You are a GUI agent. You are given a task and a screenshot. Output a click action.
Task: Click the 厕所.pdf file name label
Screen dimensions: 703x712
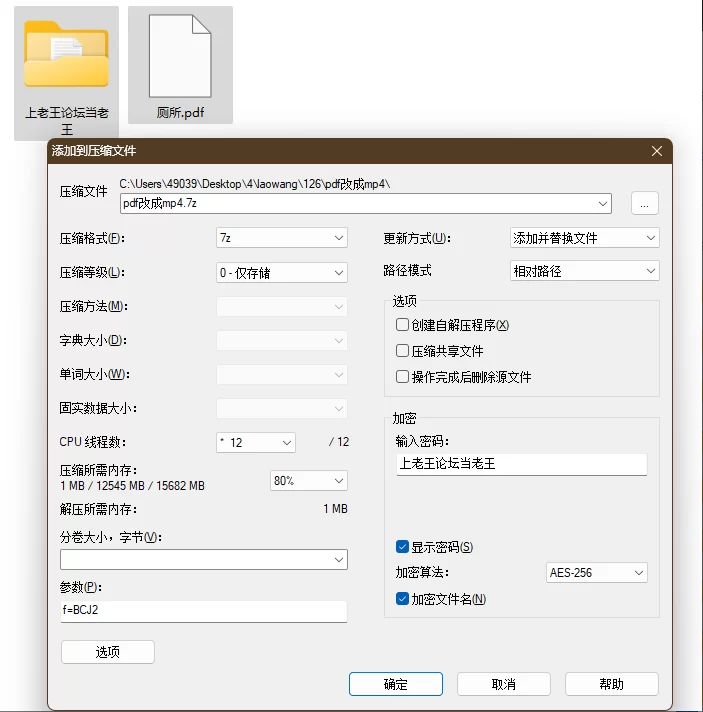tap(180, 113)
